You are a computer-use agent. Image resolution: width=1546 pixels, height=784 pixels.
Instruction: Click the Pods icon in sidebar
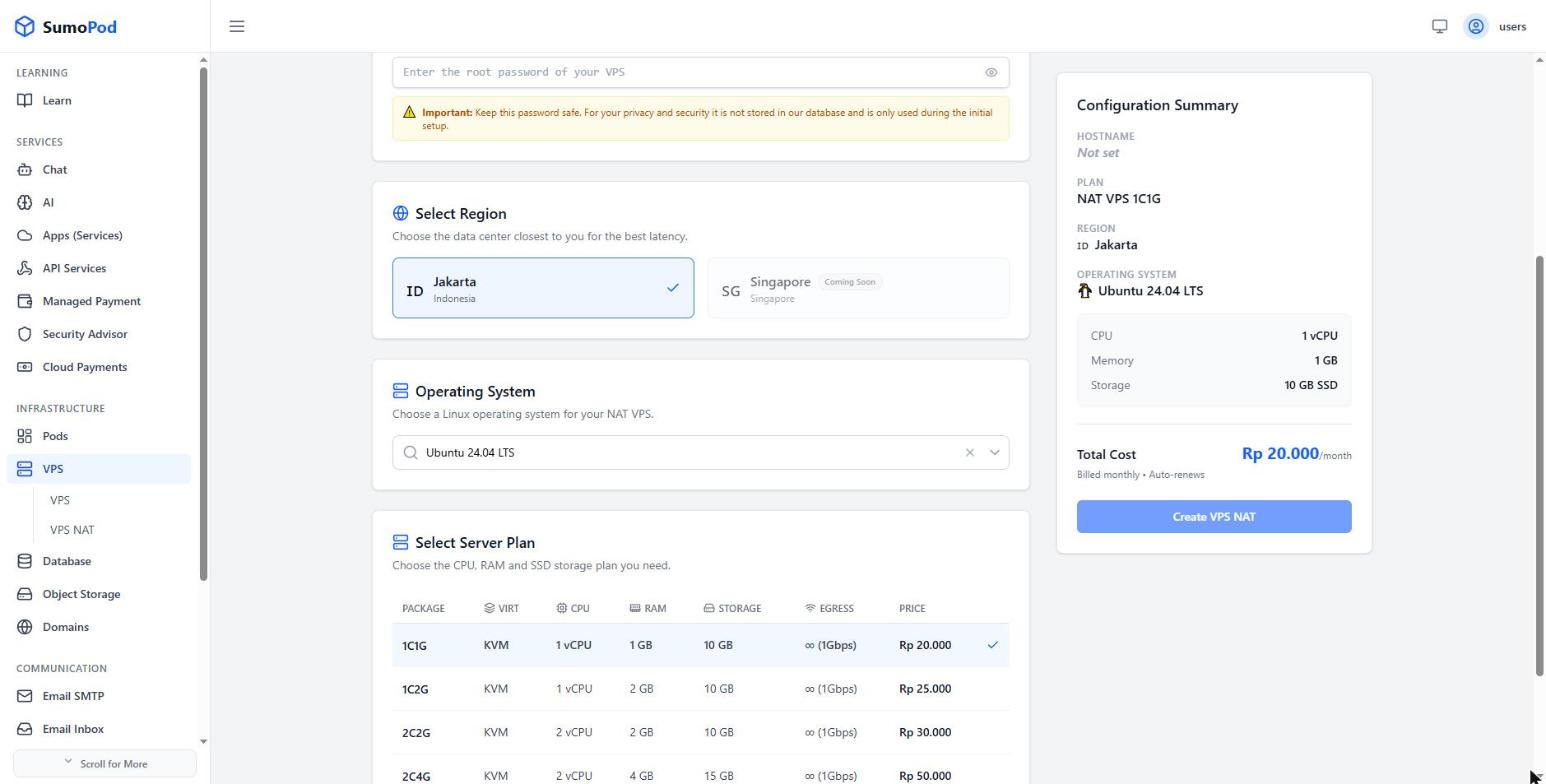[25, 436]
